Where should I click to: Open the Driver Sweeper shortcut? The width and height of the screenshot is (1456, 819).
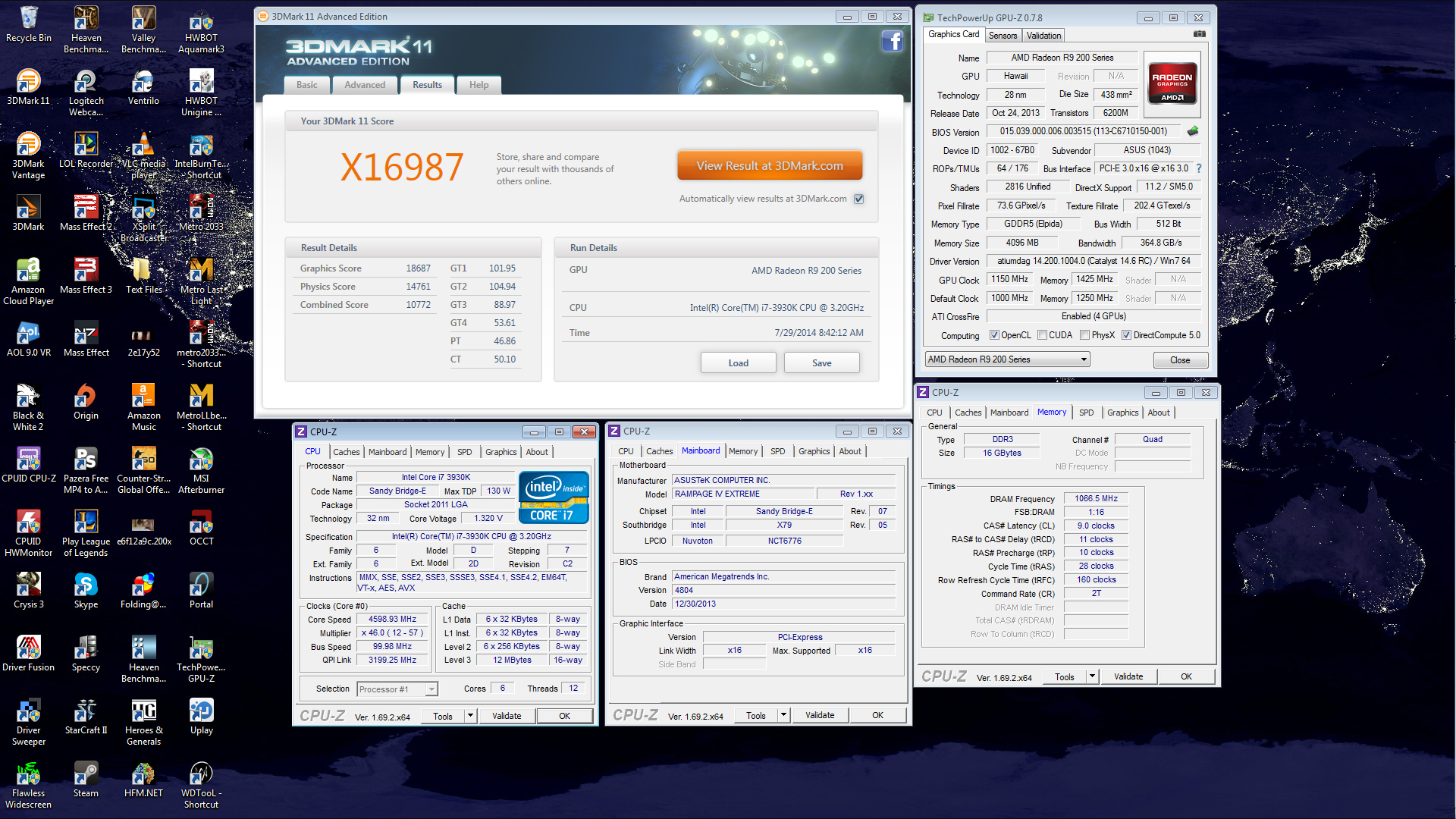point(28,723)
